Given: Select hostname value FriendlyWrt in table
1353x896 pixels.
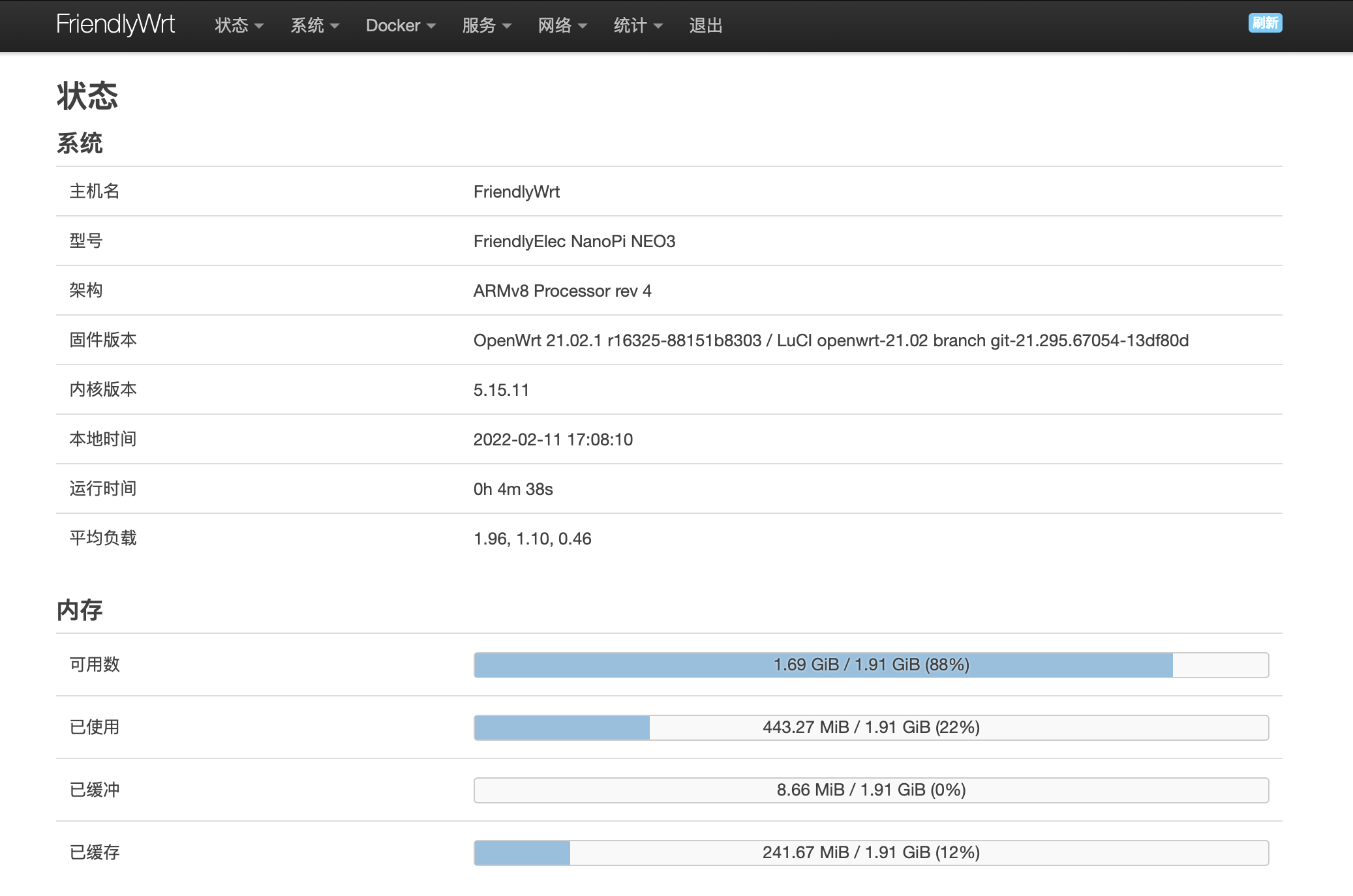Looking at the screenshot, I should pos(517,192).
